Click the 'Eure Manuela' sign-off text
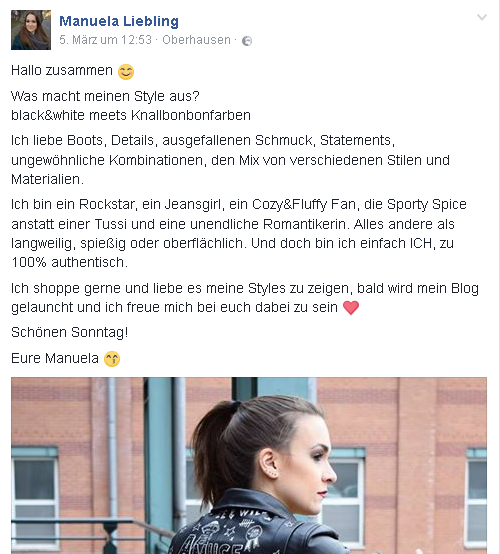The width and height of the screenshot is (500, 554). (x=55, y=359)
